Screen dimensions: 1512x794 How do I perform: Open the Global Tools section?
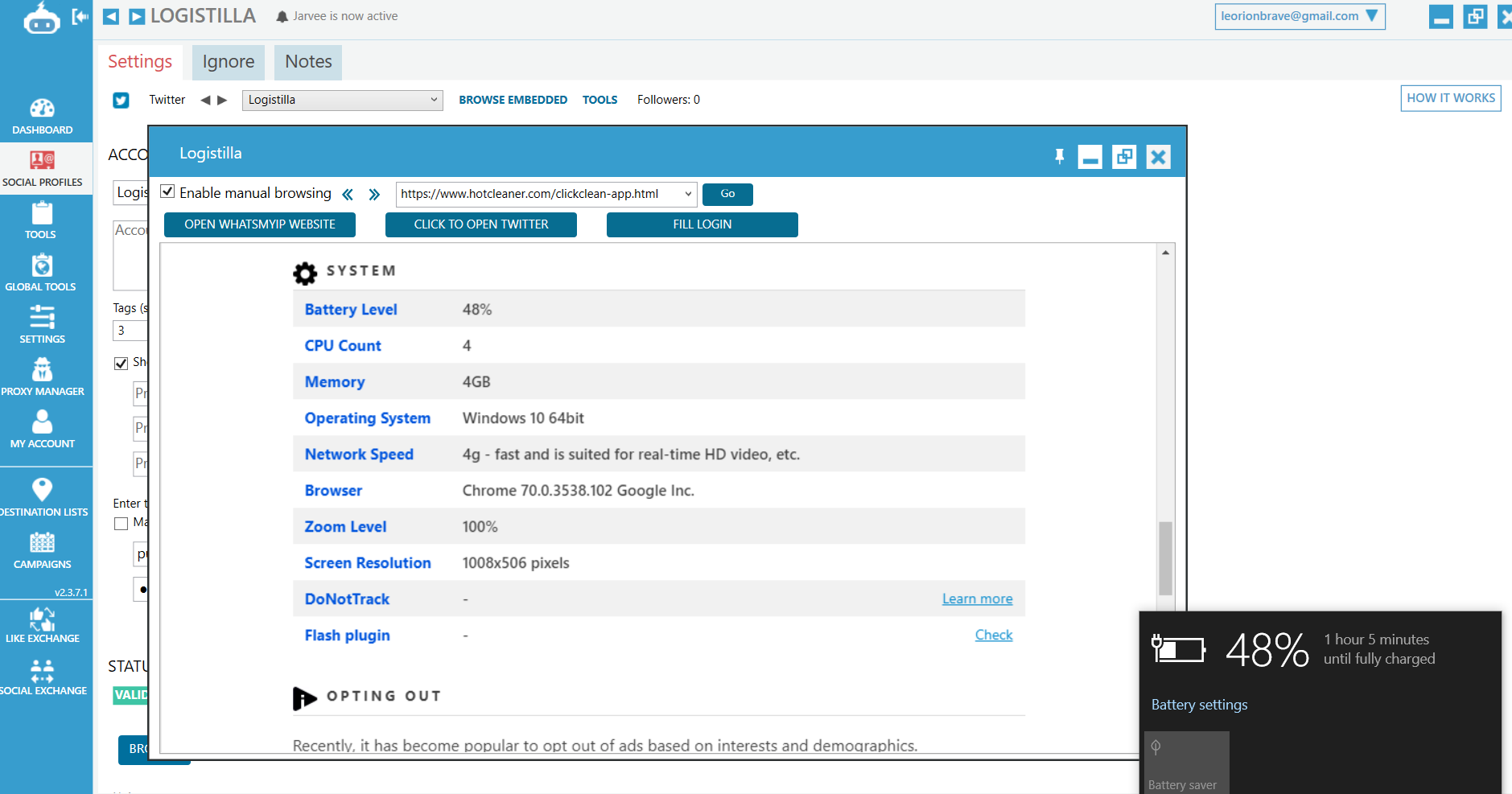click(41, 274)
